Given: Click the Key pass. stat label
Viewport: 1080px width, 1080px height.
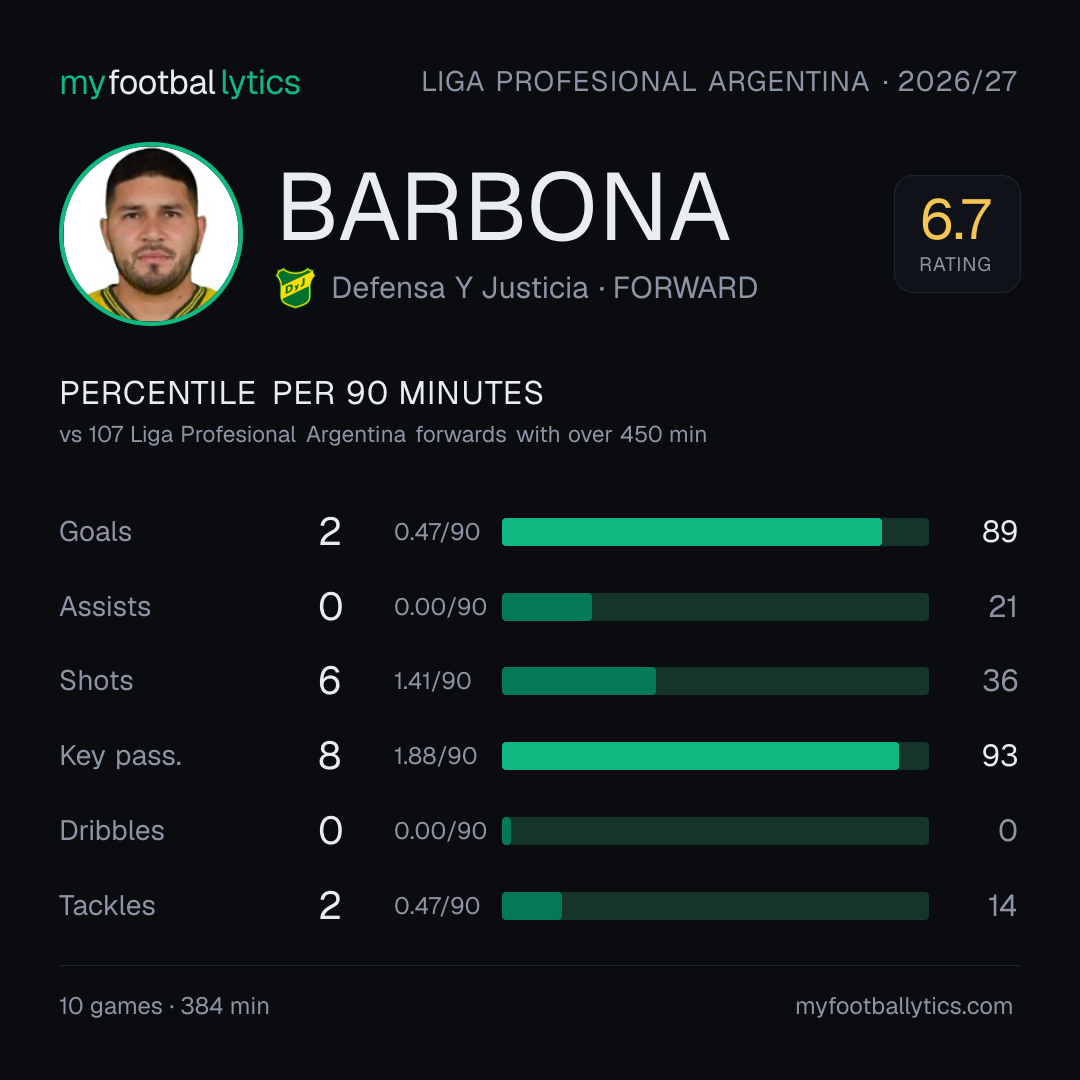Looking at the screenshot, I should tap(121, 756).
